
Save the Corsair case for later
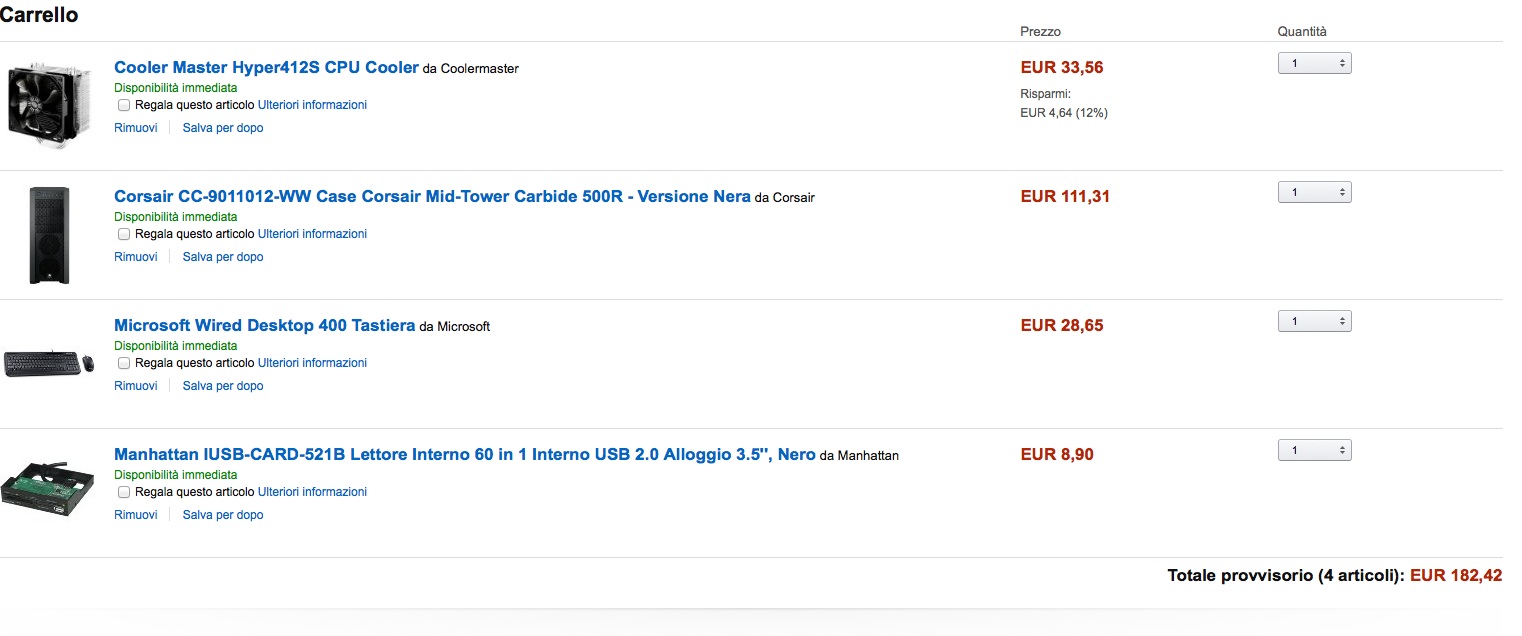point(223,257)
